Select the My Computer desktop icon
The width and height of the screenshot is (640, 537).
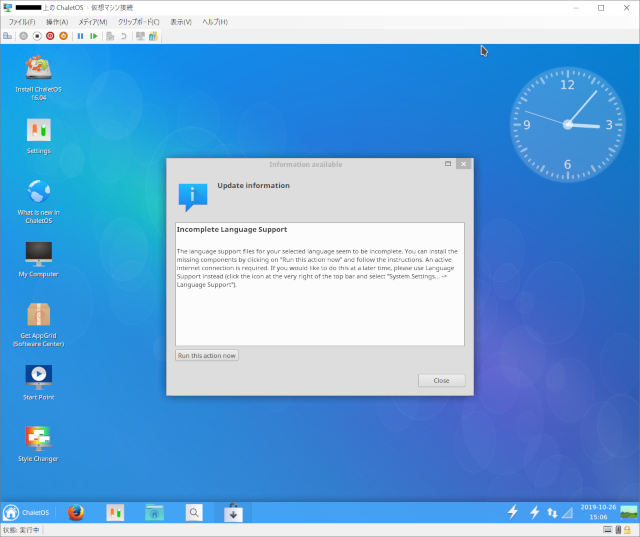39,260
